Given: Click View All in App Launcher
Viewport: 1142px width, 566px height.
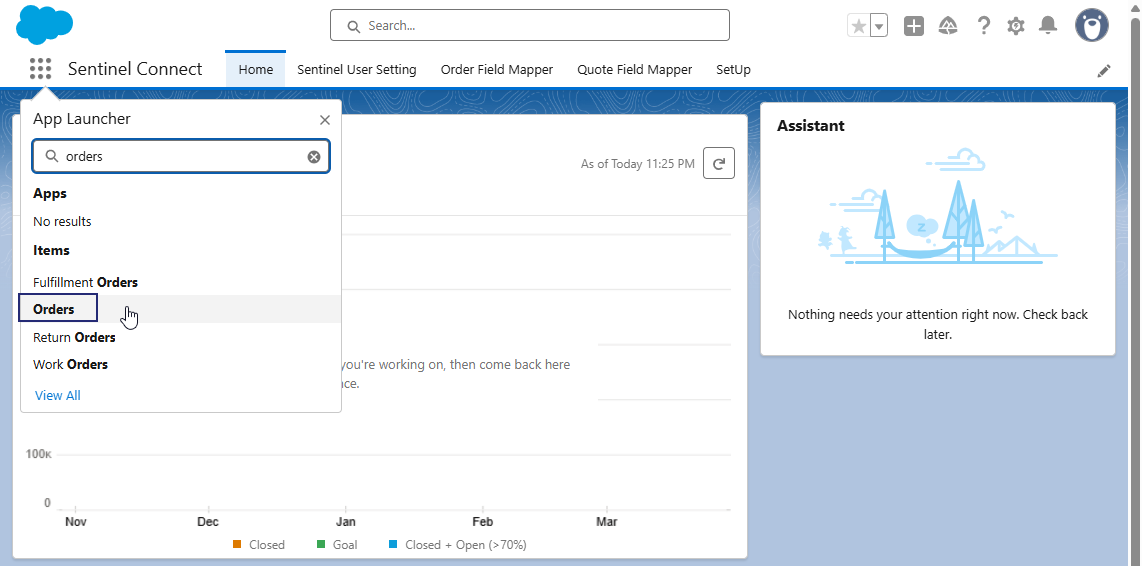Looking at the screenshot, I should click(x=58, y=395).
